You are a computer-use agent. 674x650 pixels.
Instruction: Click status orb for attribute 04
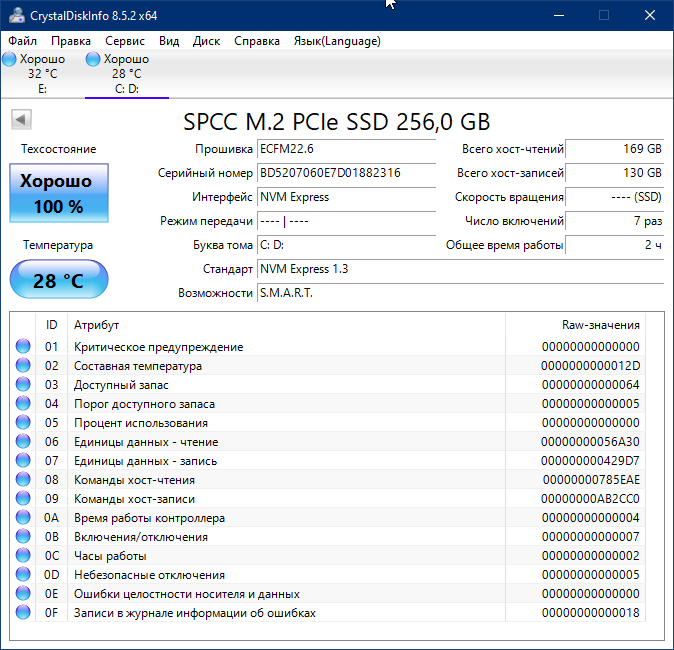(23, 403)
